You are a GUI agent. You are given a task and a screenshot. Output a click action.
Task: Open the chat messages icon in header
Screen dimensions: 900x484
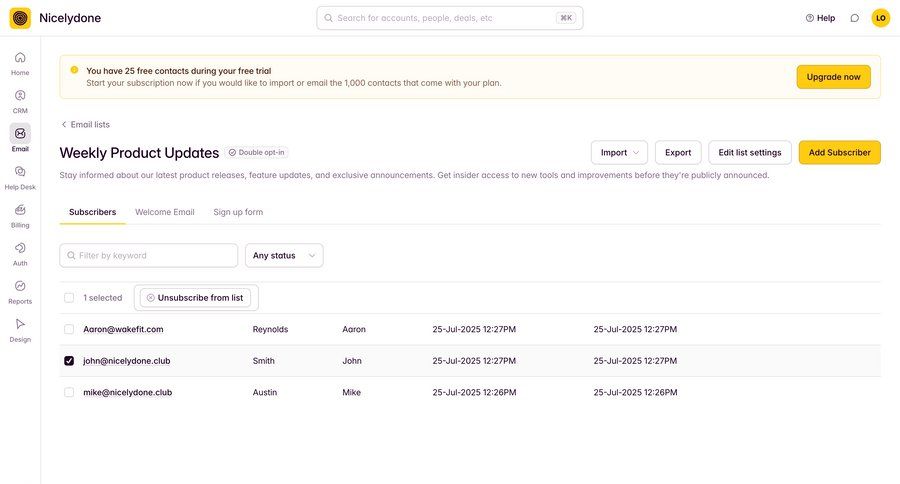tap(855, 18)
